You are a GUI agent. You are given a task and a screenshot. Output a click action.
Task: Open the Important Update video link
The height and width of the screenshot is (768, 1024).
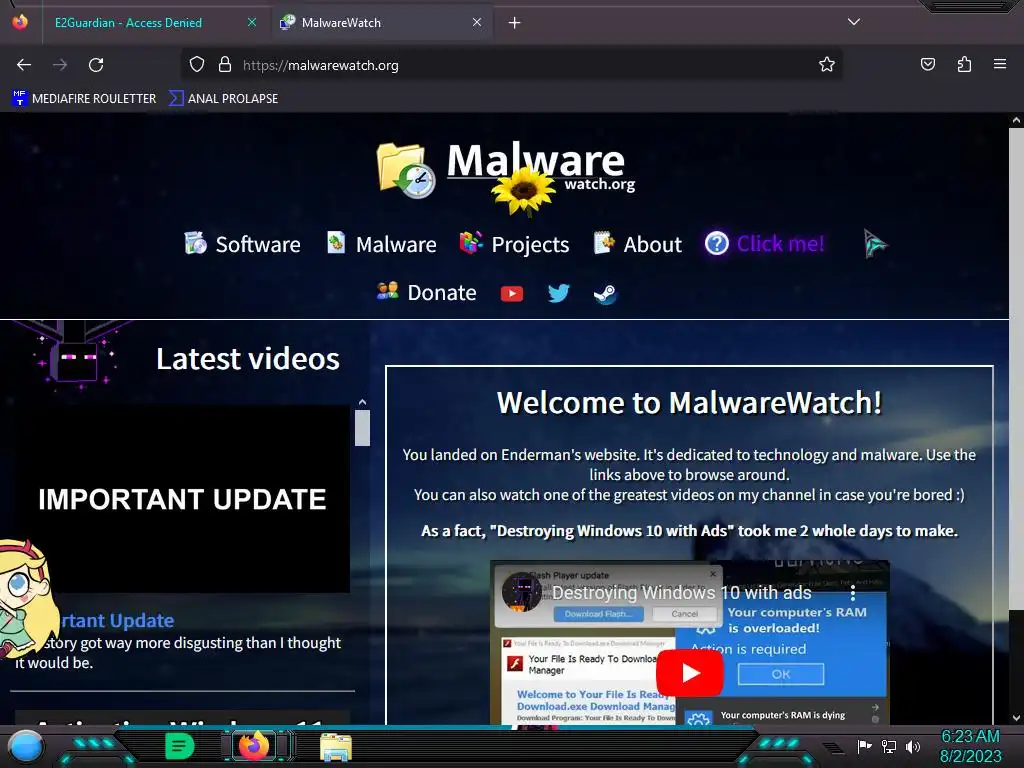tap(118, 620)
